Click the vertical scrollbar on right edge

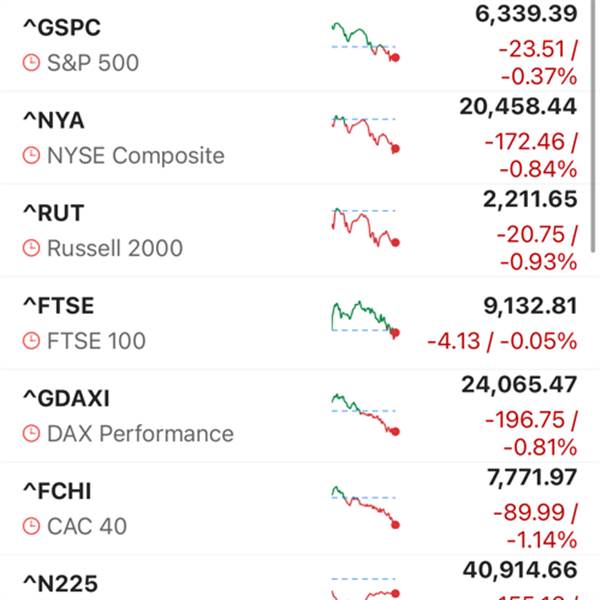click(593, 126)
